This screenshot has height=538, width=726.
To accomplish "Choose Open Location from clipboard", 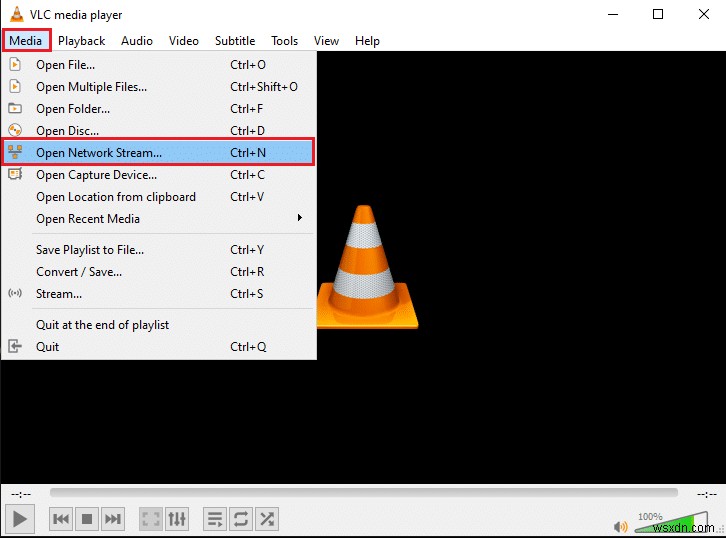I will tap(159, 197).
